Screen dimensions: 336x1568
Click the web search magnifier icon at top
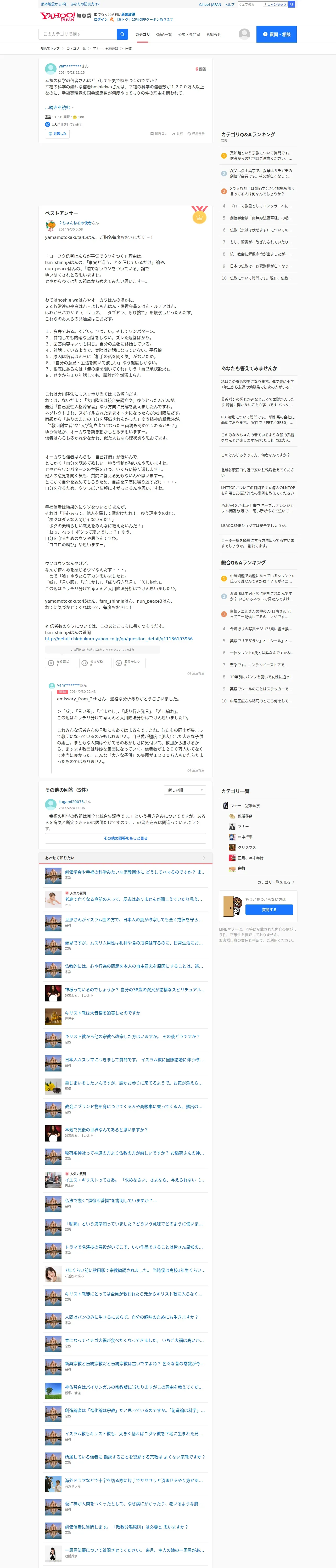point(292,4)
